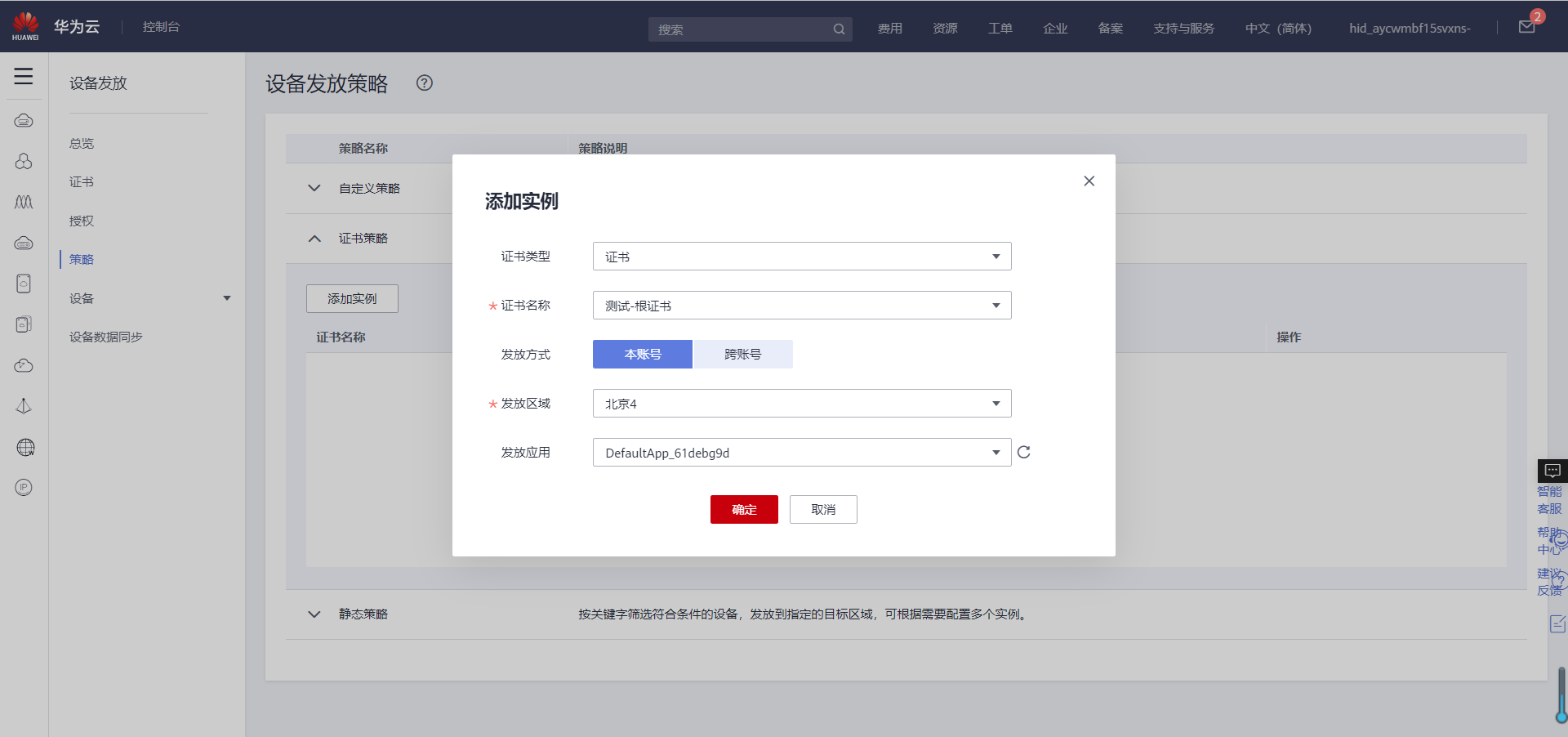Click the 建议反馈 link

1550,582
